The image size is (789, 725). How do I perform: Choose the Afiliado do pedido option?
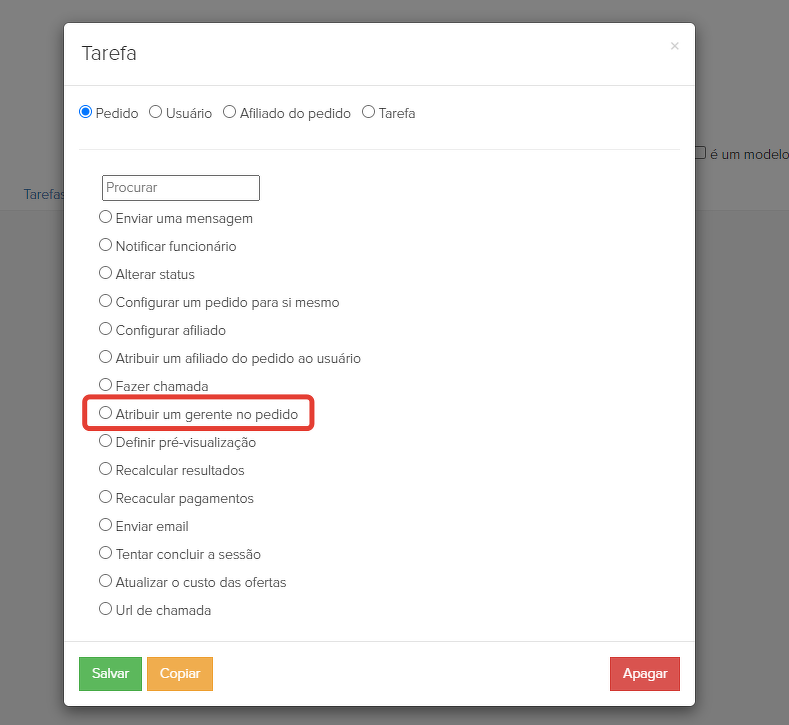pyautogui.click(x=230, y=113)
